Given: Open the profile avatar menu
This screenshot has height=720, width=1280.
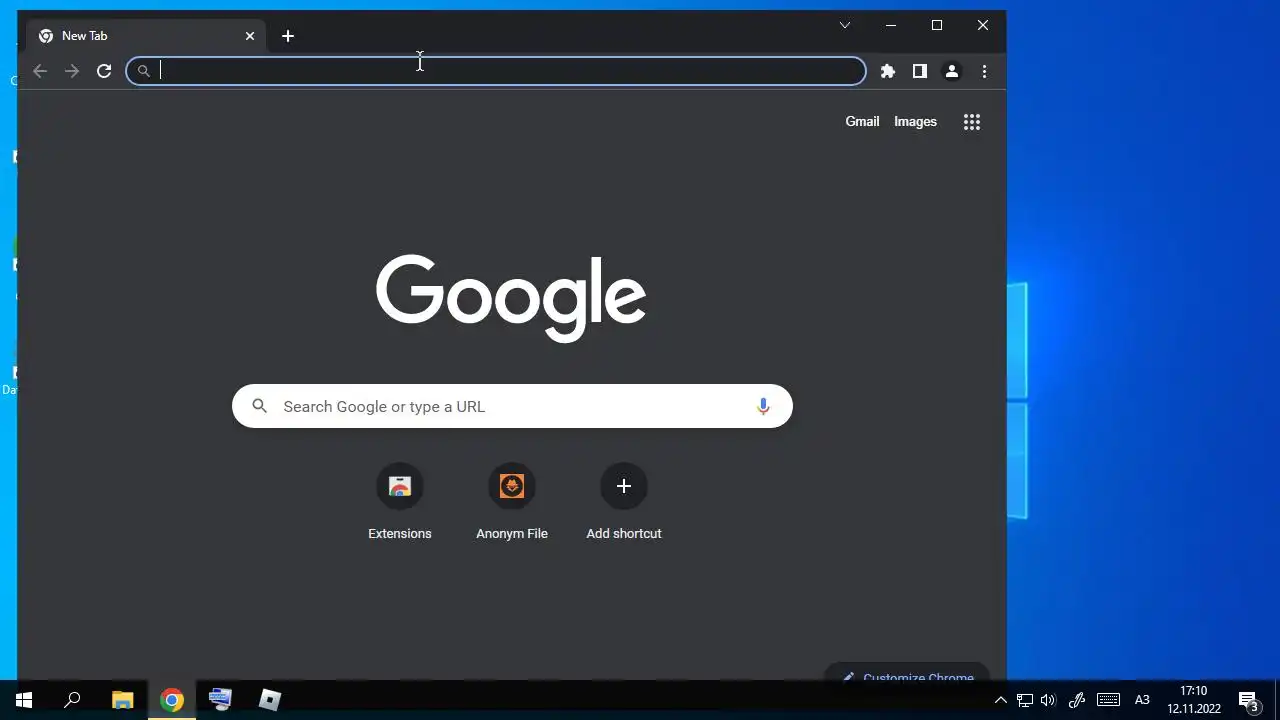Looking at the screenshot, I should (952, 71).
